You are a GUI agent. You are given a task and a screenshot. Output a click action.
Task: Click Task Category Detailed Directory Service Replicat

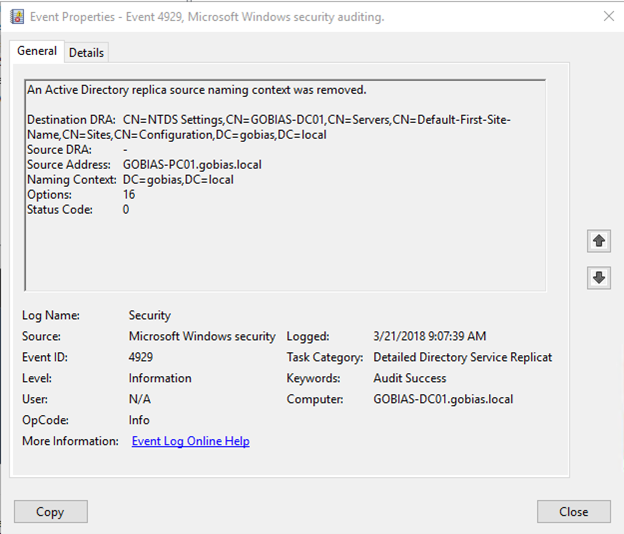tap(462, 357)
